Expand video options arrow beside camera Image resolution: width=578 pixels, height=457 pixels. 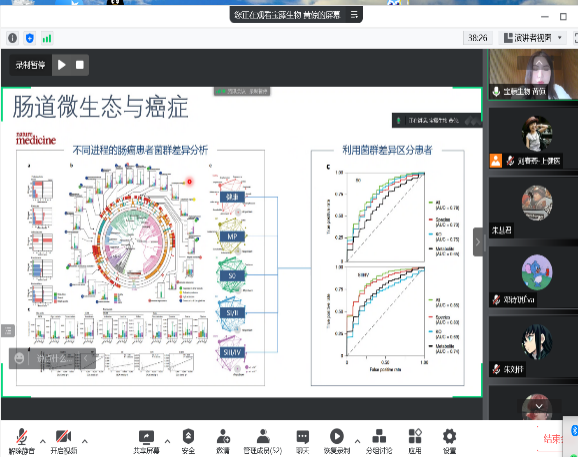tap(85, 441)
